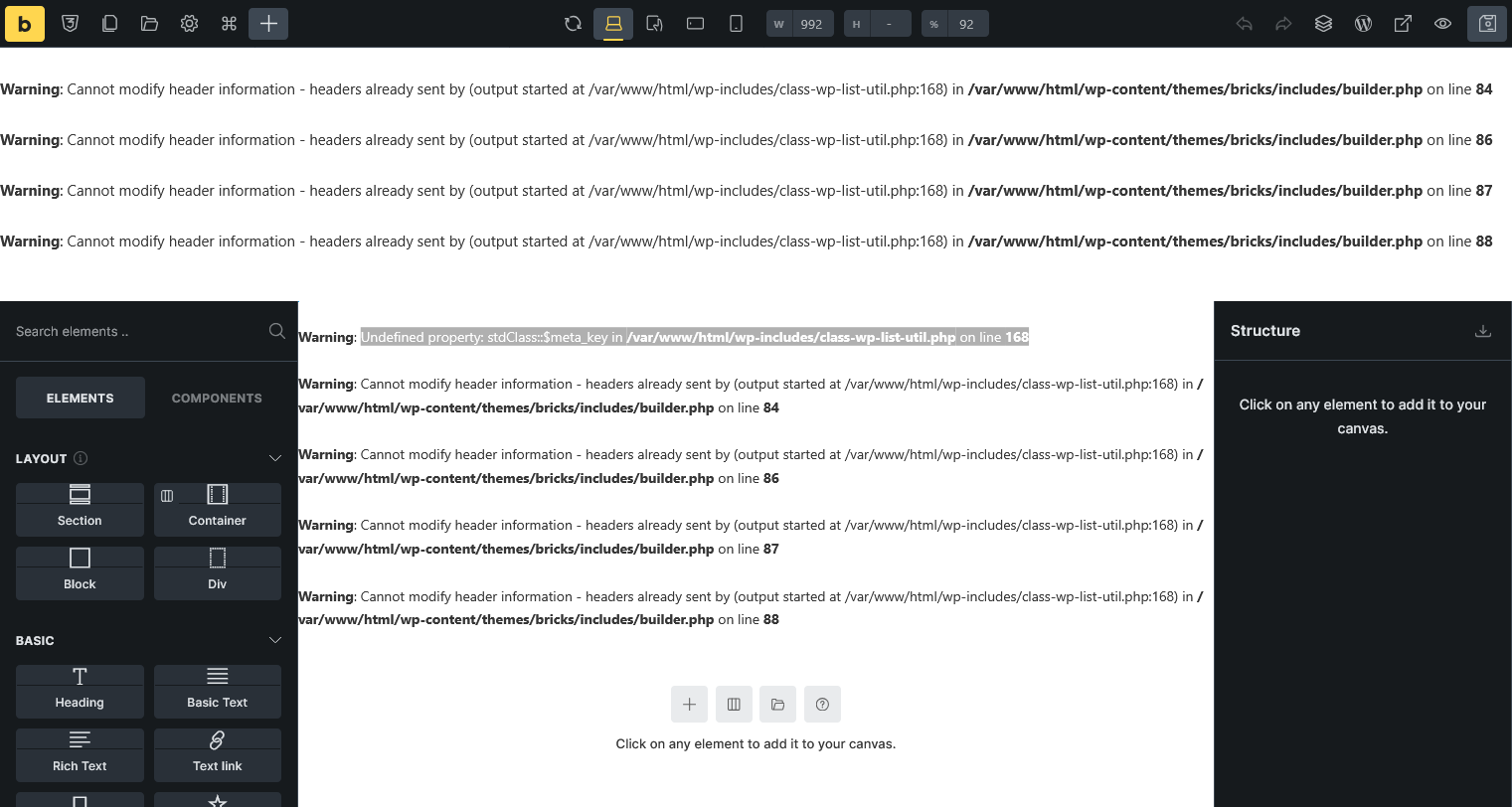Image resolution: width=1512 pixels, height=807 pixels.
Task: Open the keyboard command icon in the toolbar
Action: click(x=229, y=24)
